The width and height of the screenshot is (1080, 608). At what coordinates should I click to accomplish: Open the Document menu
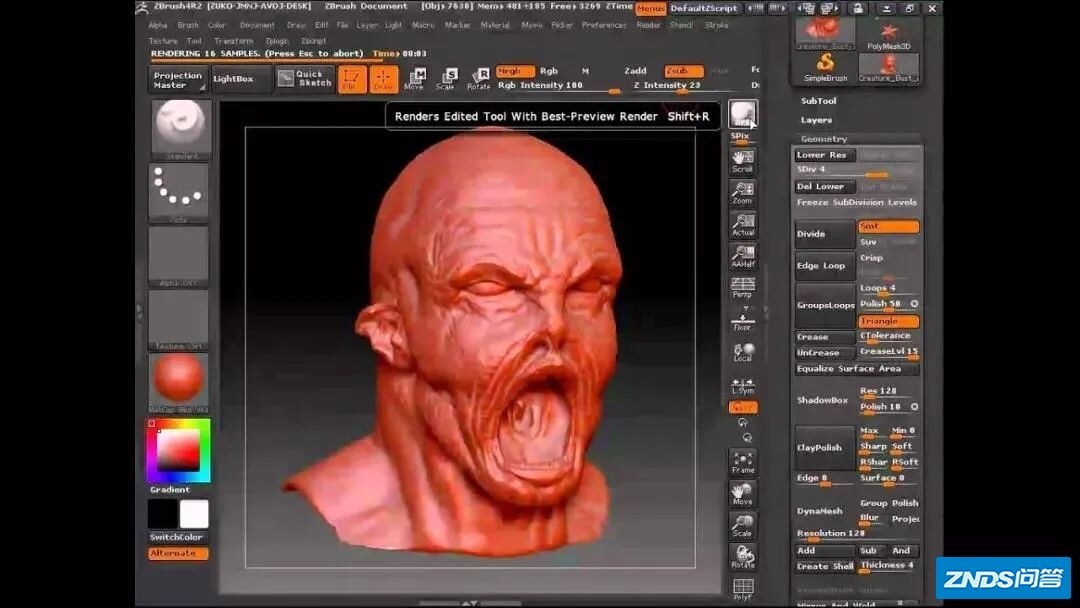pyautogui.click(x=257, y=25)
